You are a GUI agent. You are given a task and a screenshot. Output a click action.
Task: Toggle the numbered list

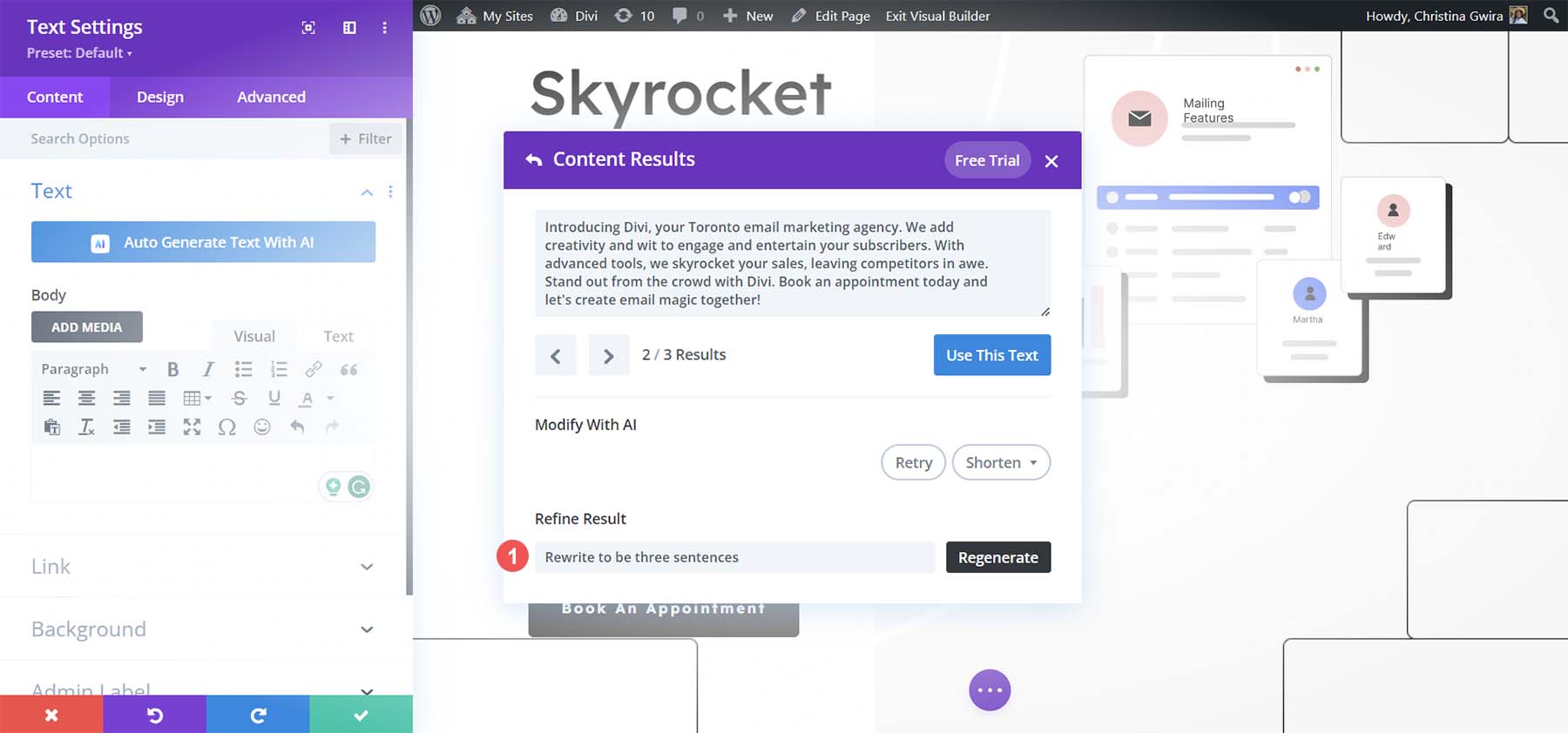pyautogui.click(x=279, y=369)
